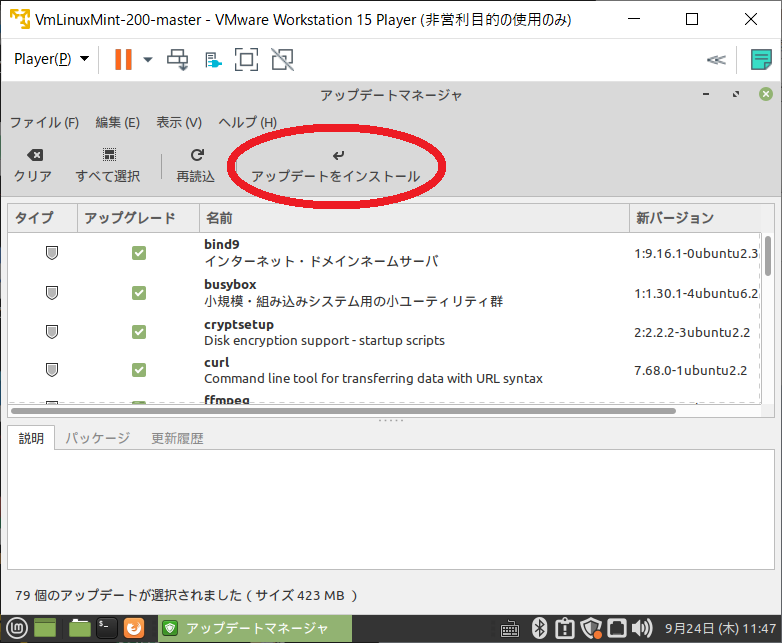The height and width of the screenshot is (643, 782).
Task: Open the Player(P) menu
Action: click(x=51, y=59)
